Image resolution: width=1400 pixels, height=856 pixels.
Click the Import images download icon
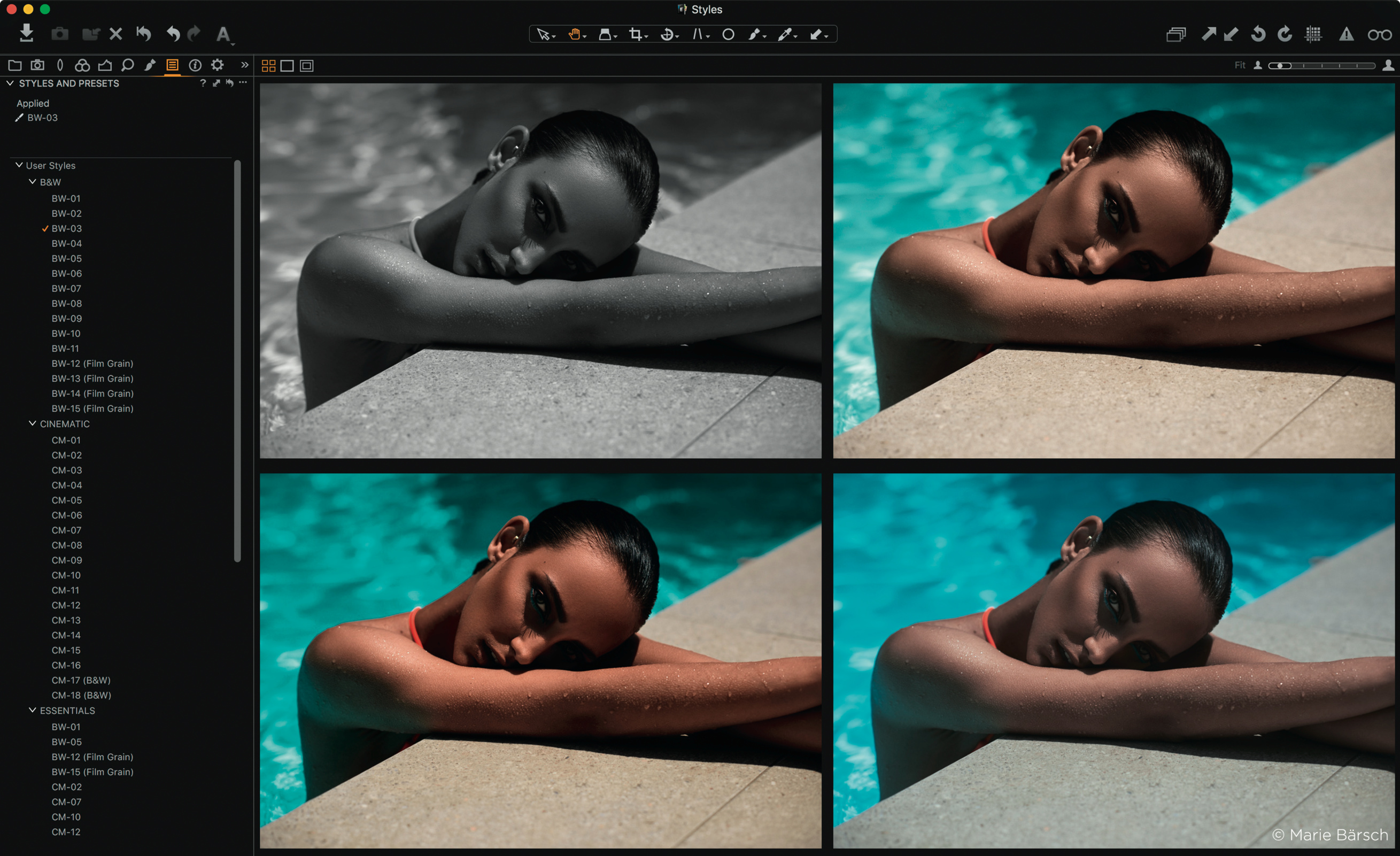click(26, 34)
